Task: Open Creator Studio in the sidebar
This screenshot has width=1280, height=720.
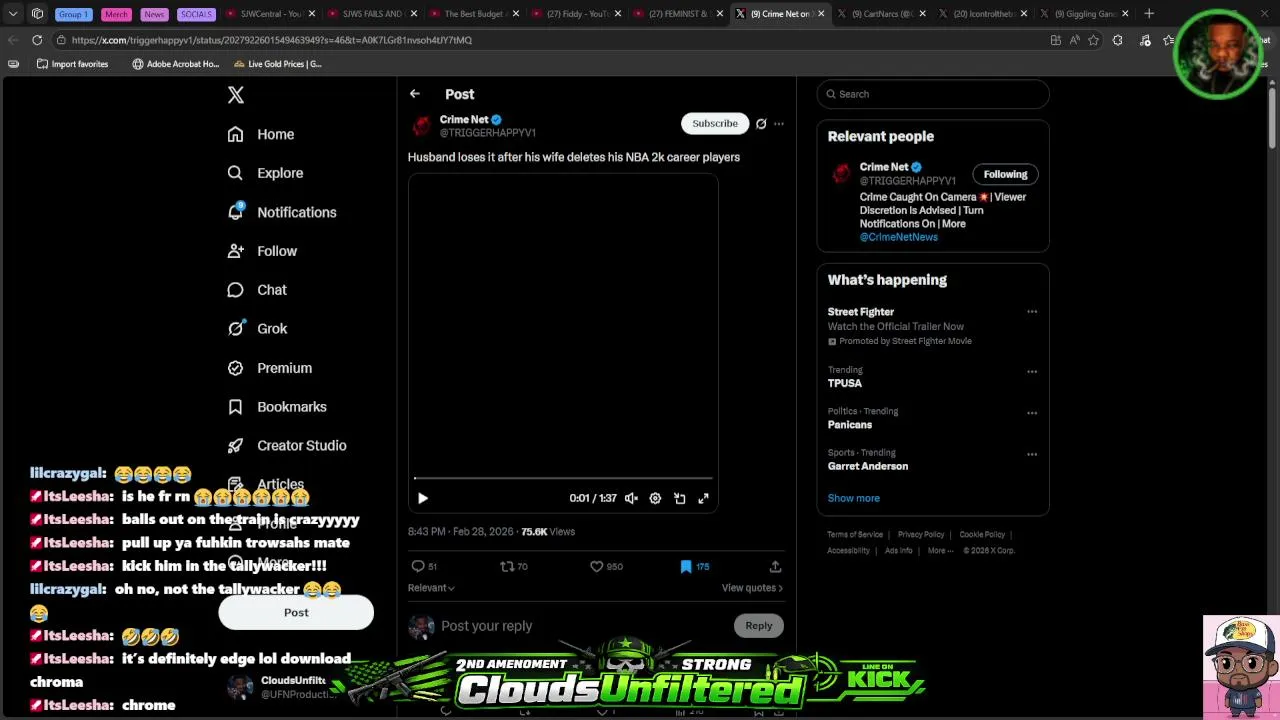Action: 287,446
